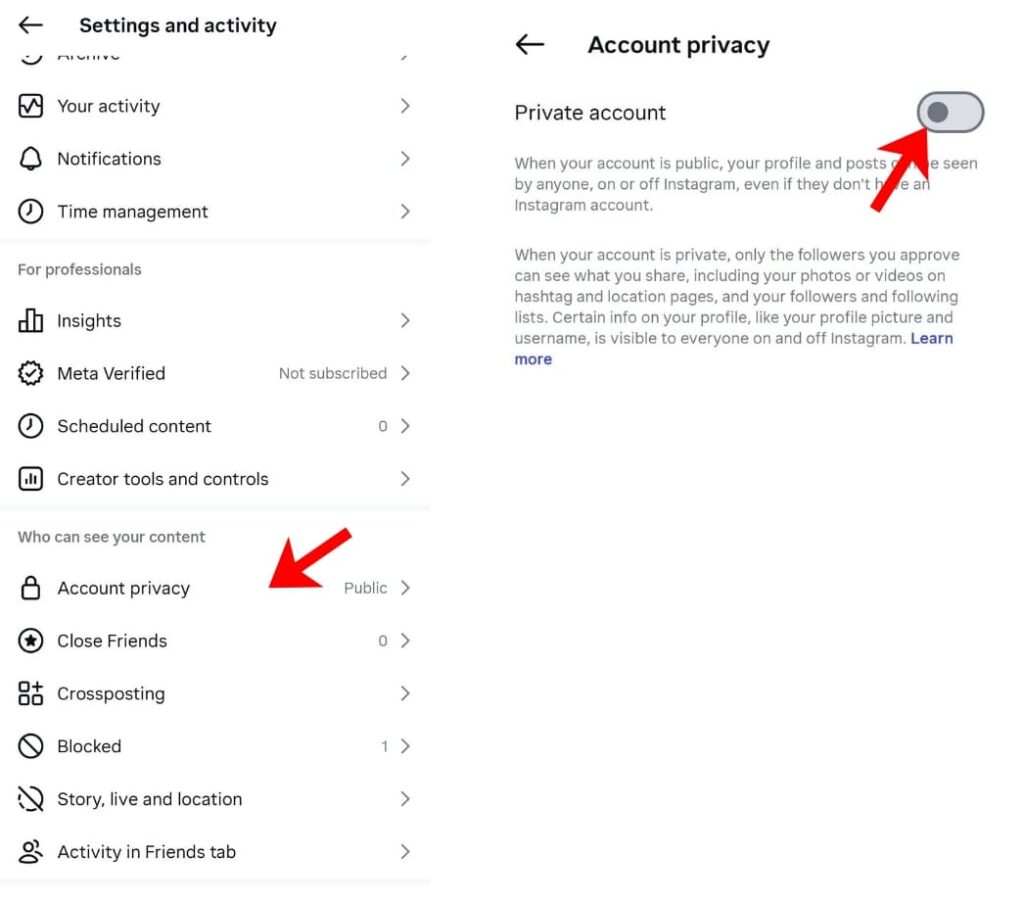Tap the Notifications bell icon
This screenshot has width=1024, height=904.
tap(31, 159)
